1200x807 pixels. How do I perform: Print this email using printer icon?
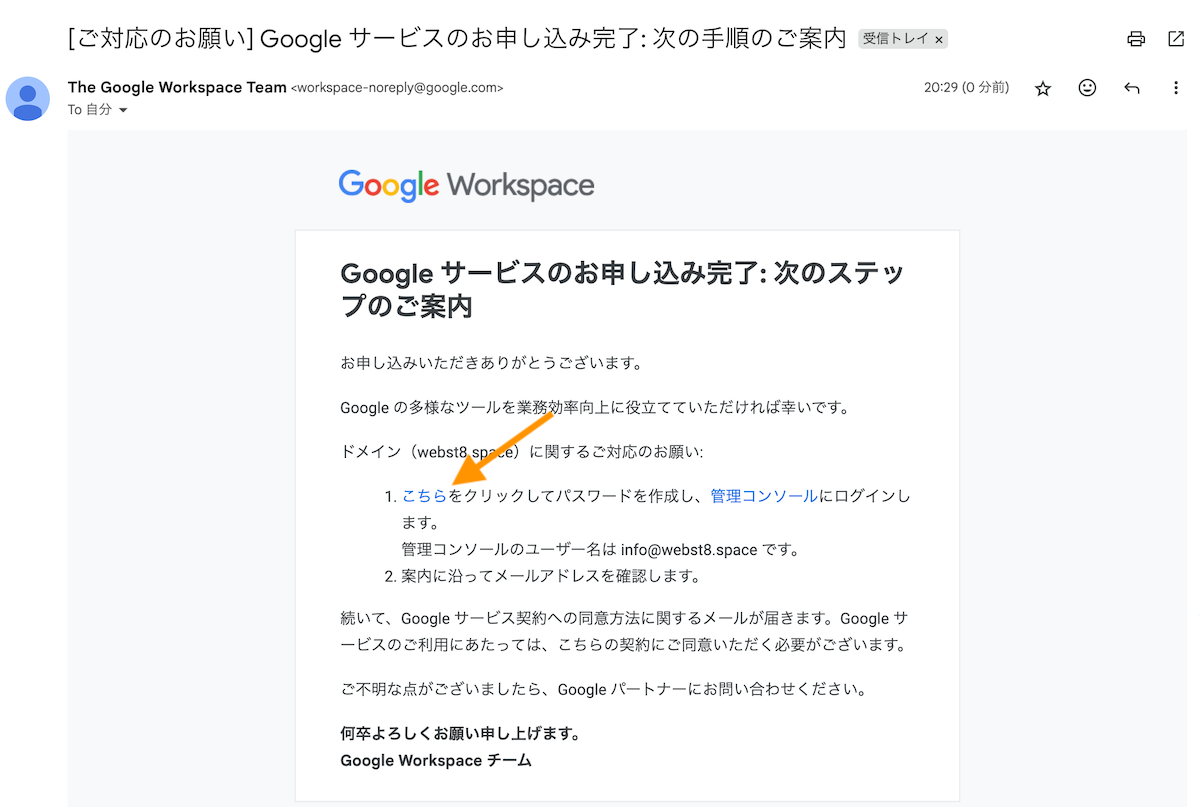(x=1136, y=39)
